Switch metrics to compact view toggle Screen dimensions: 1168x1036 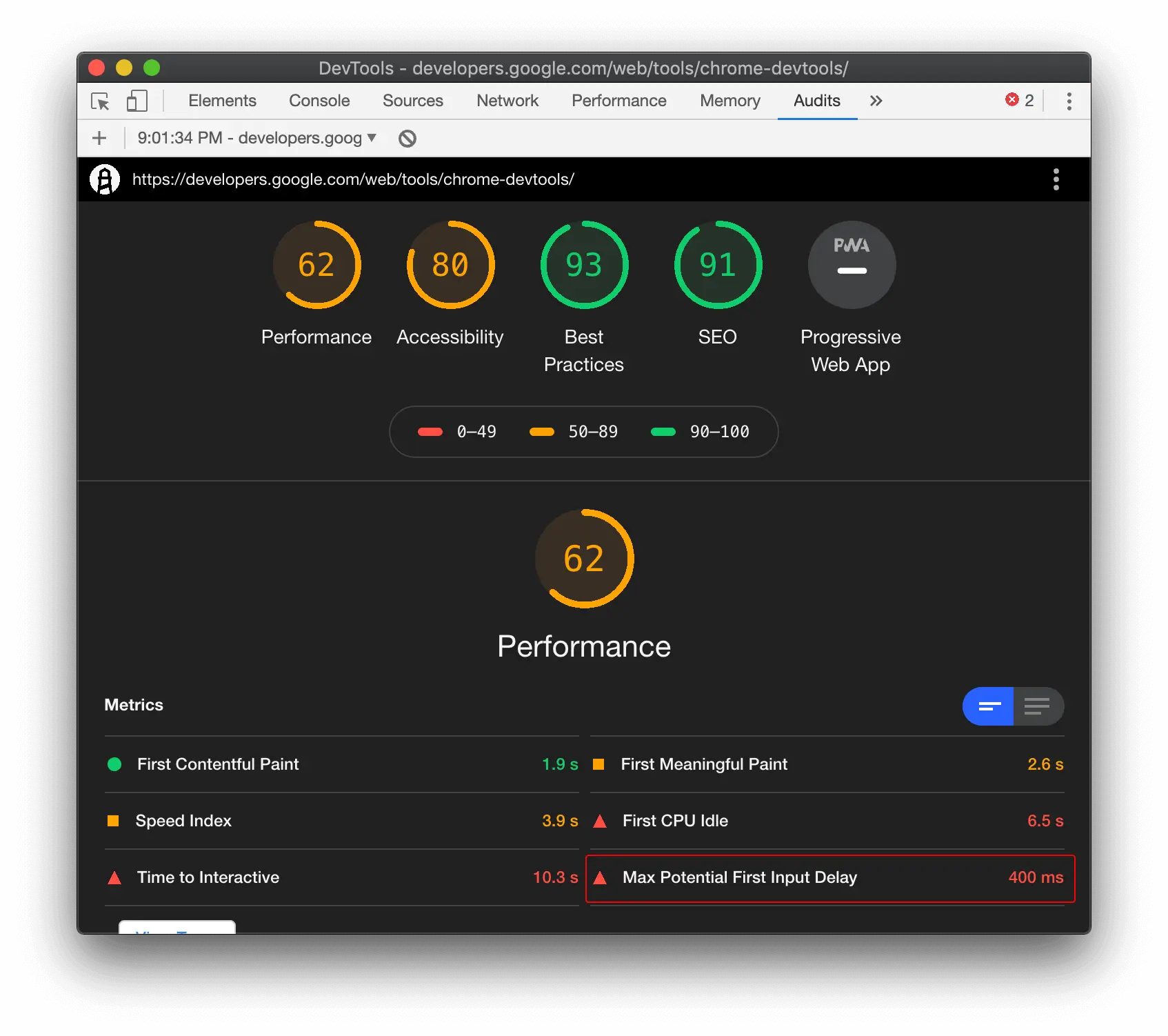click(988, 706)
